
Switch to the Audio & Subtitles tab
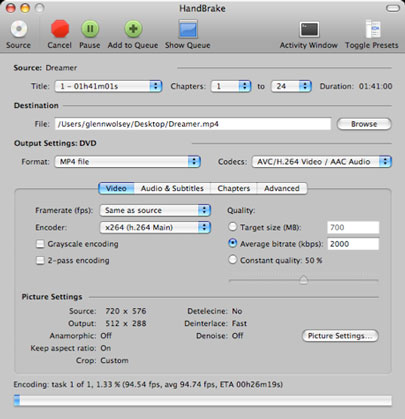click(x=172, y=188)
